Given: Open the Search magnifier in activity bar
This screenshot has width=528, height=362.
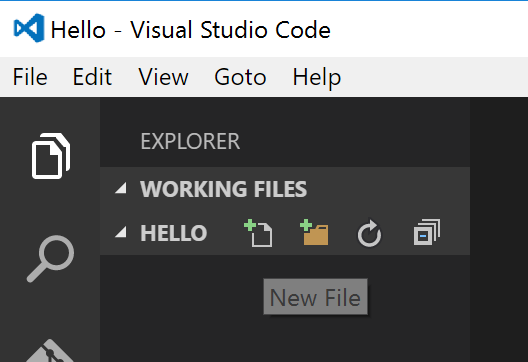Looking at the screenshot, I should pos(51,259).
